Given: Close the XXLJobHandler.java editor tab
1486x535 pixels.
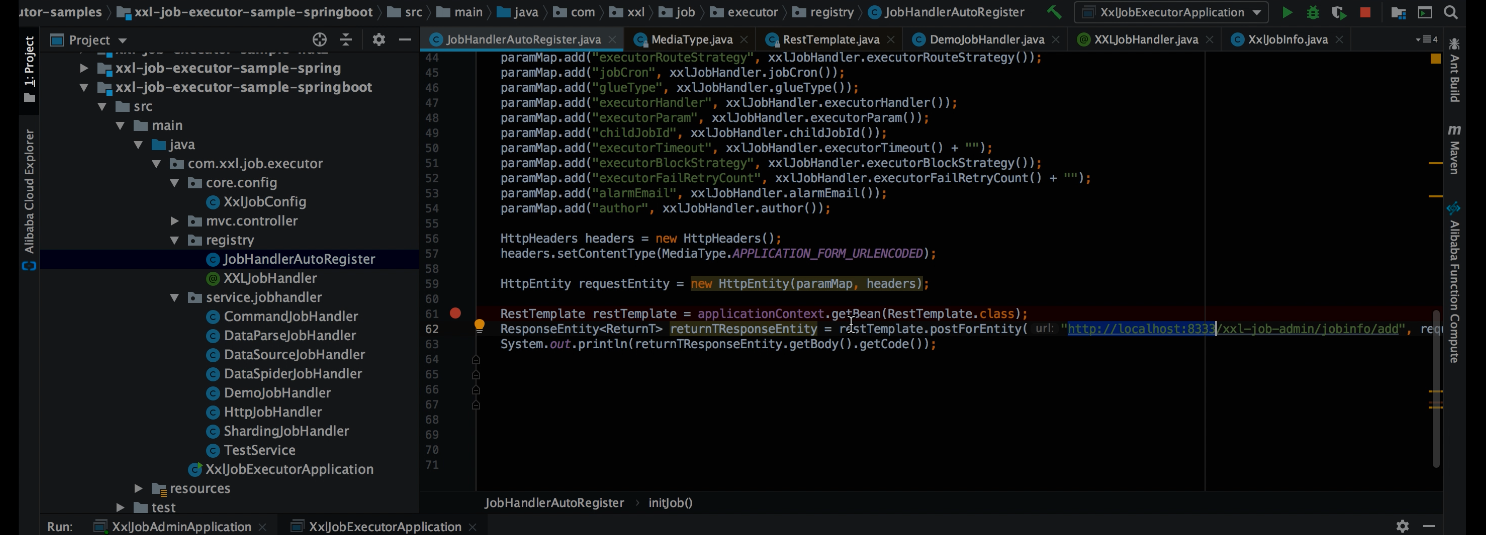Looking at the screenshot, I should (x=1210, y=40).
